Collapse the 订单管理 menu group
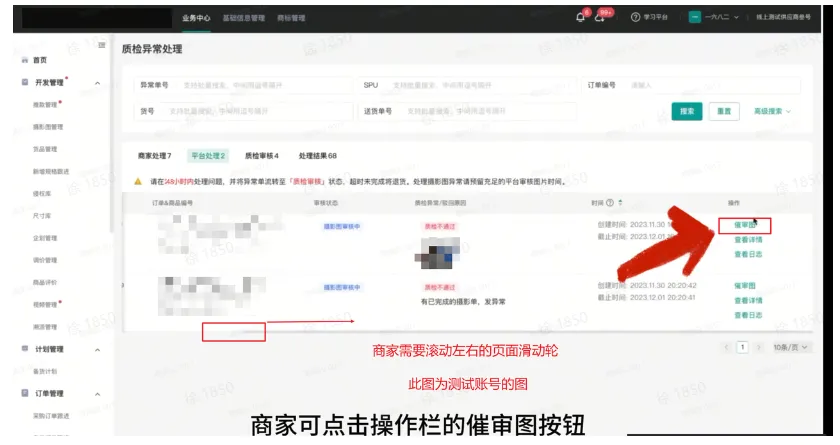This screenshot has height=445, width=840. (98, 394)
